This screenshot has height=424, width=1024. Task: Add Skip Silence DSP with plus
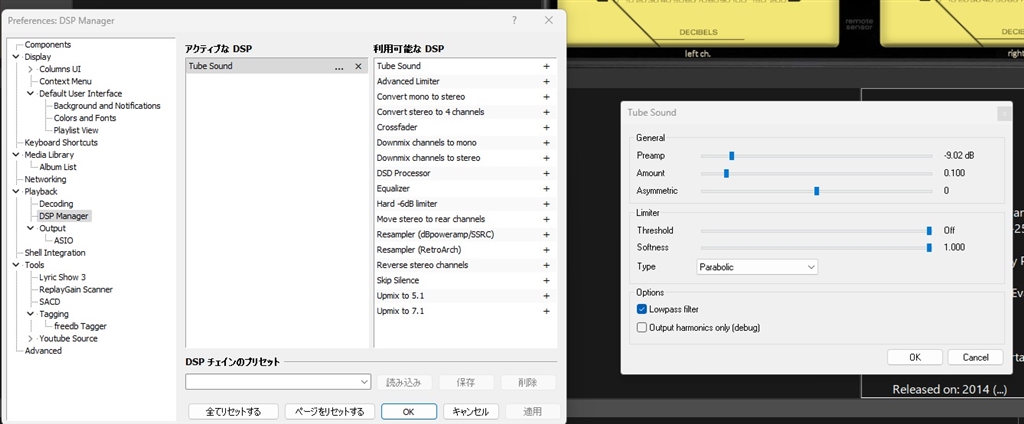[x=546, y=281]
